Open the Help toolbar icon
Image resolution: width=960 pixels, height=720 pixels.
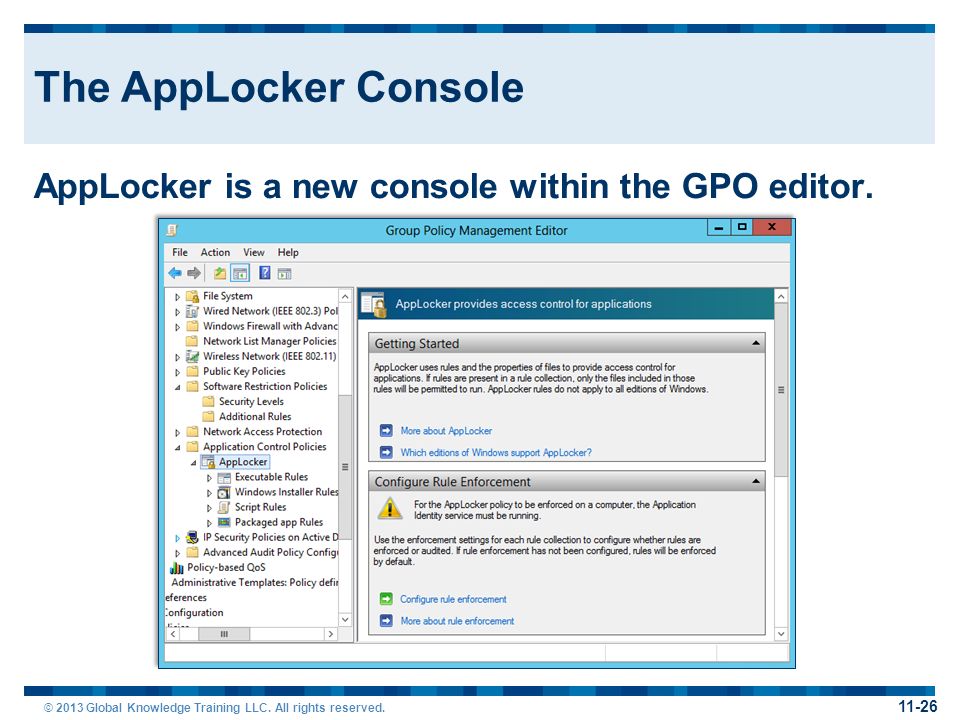[264, 273]
